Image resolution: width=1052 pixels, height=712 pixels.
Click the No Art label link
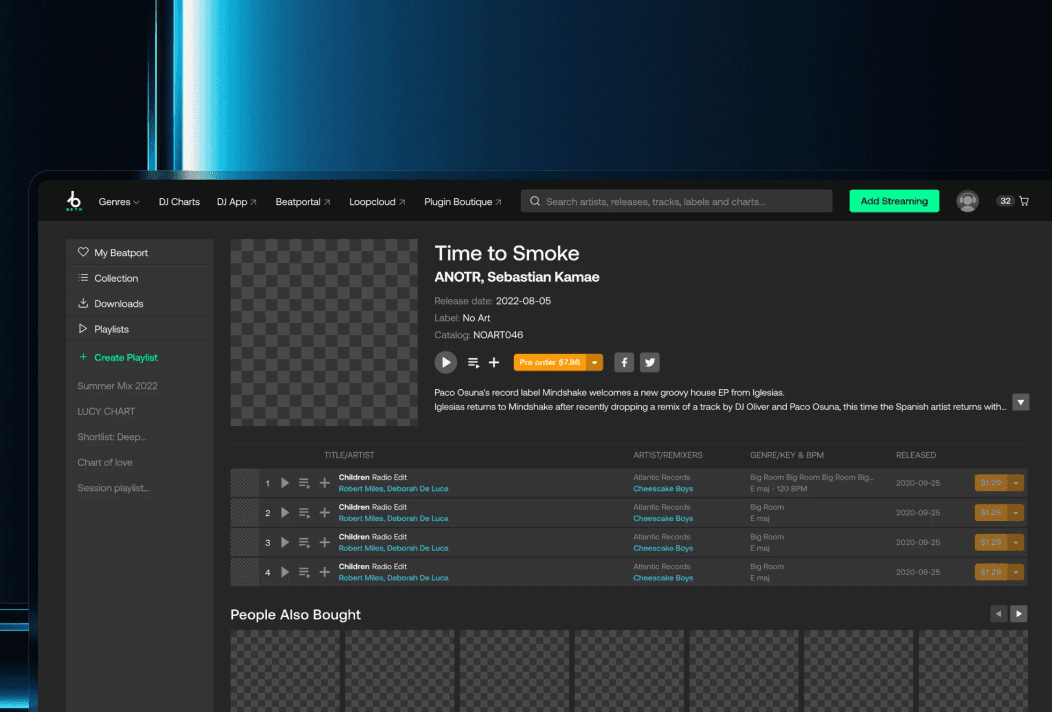476,318
